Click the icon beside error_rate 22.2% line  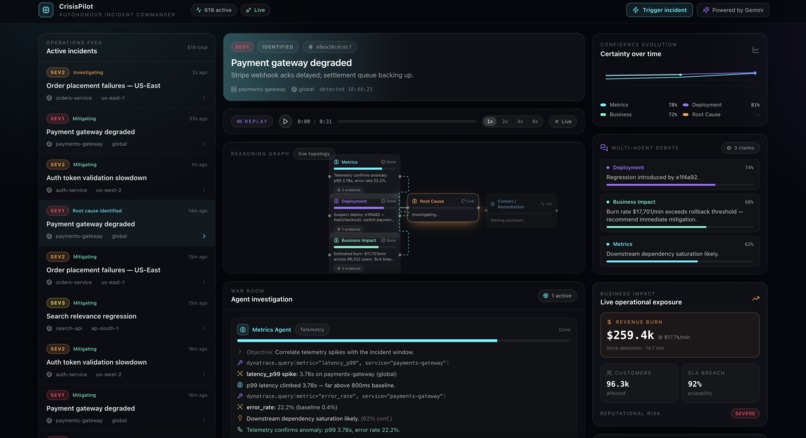pos(240,407)
